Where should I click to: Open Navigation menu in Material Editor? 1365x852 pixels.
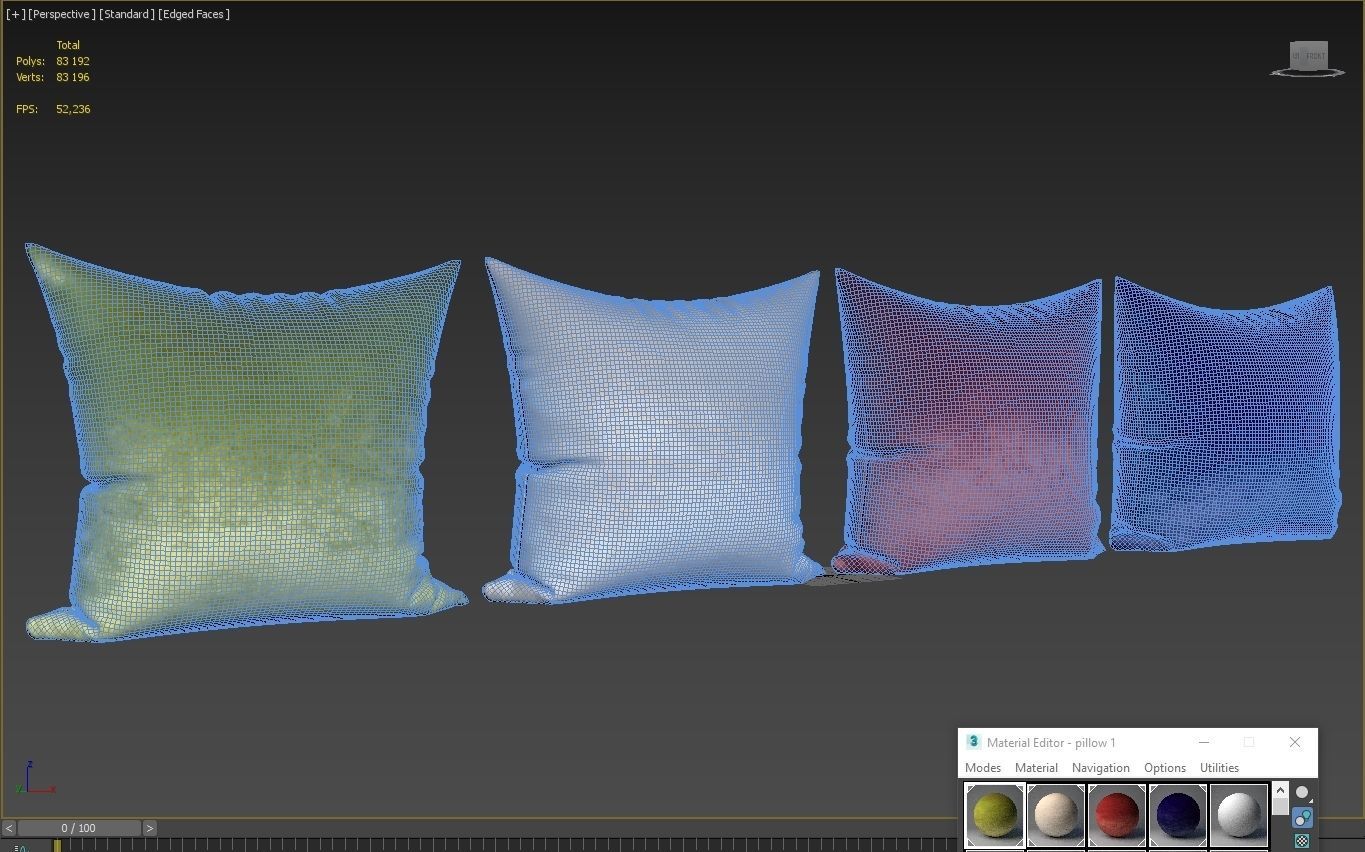coord(1100,768)
